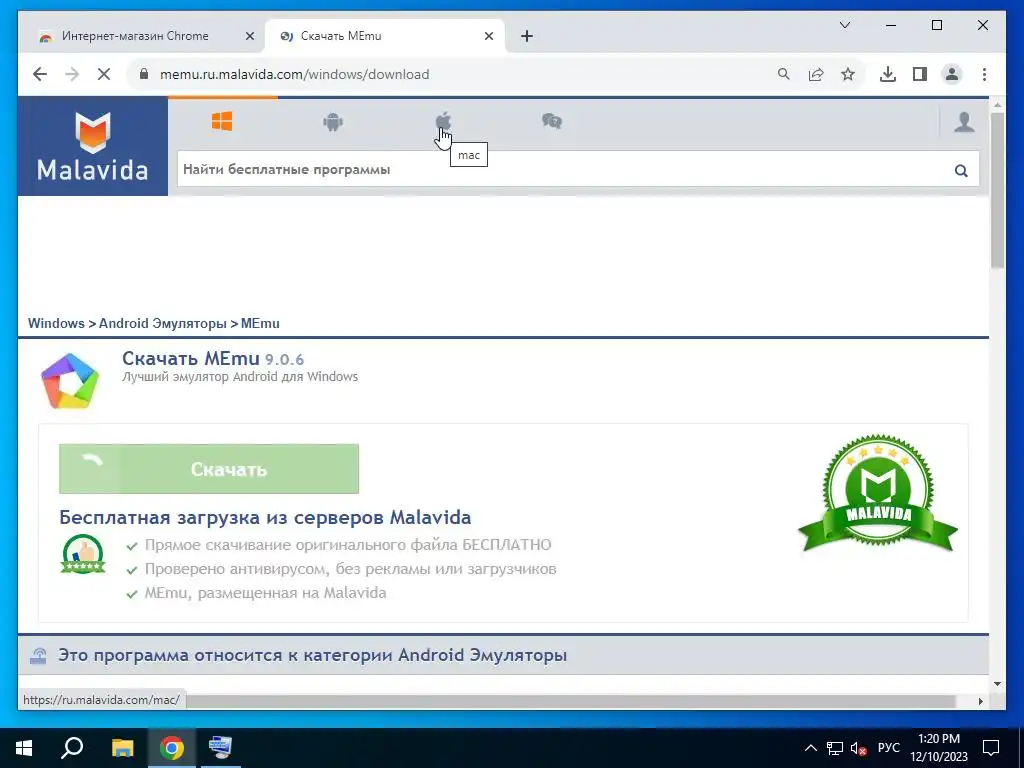Click the padlock site info icon
Image resolution: width=1024 pixels, height=768 pixels.
[x=144, y=74]
